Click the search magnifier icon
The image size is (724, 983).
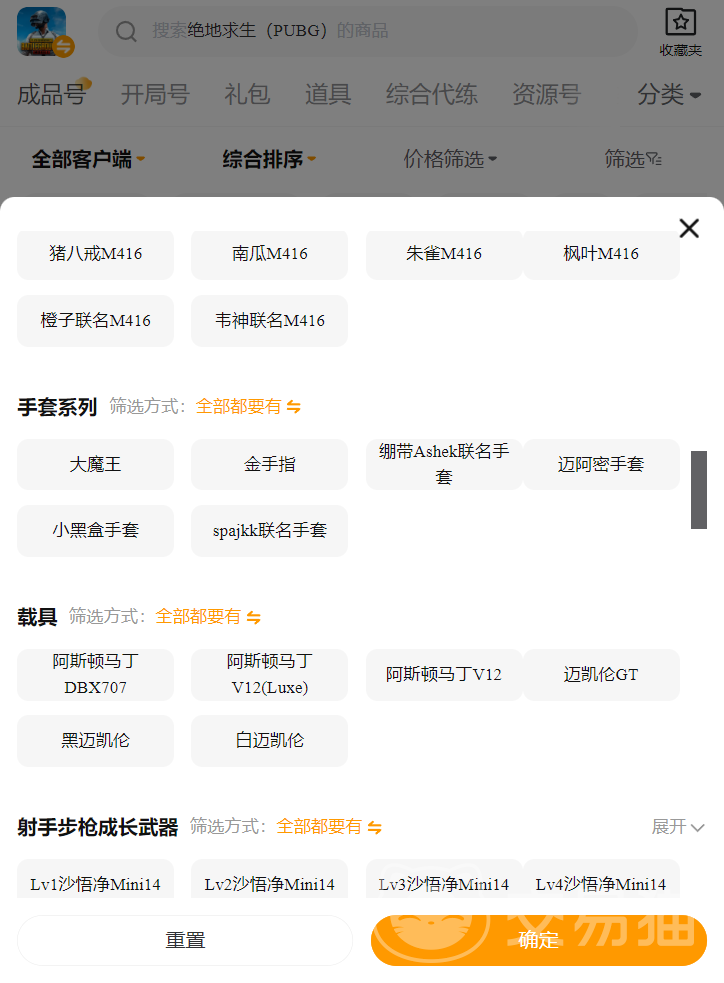pos(126,32)
